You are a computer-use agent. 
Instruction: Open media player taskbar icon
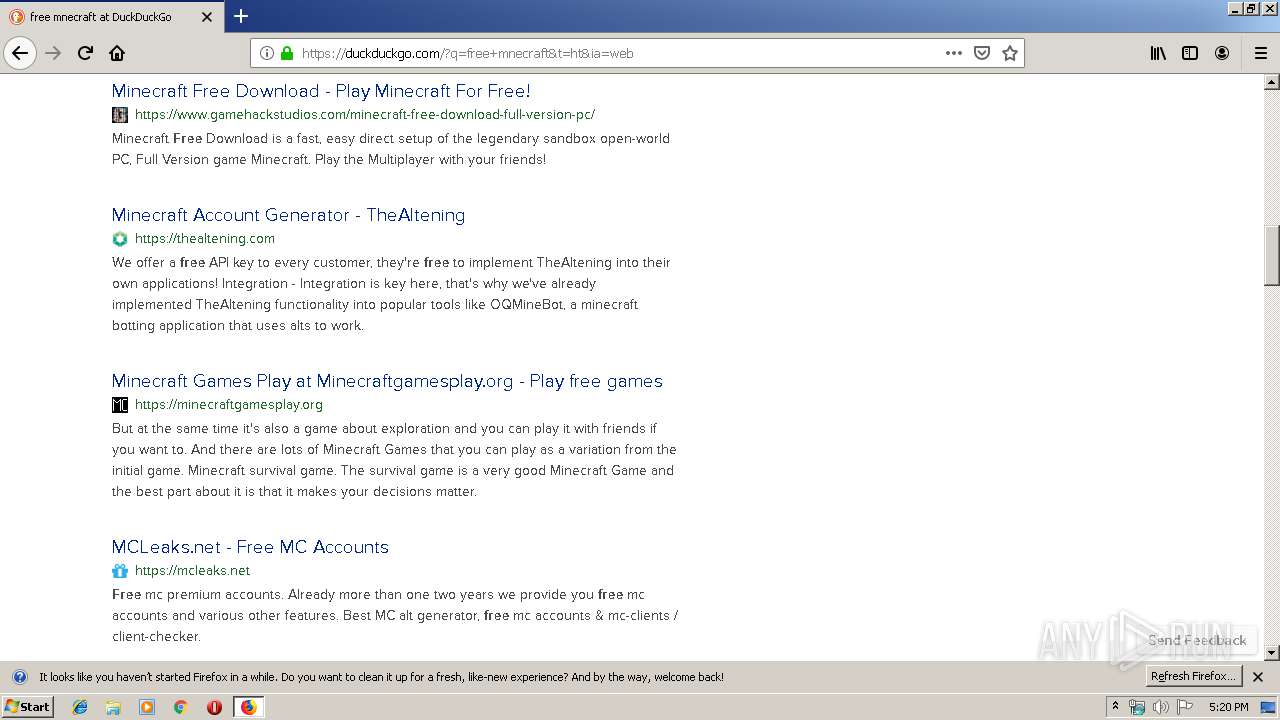coord(147,707)
